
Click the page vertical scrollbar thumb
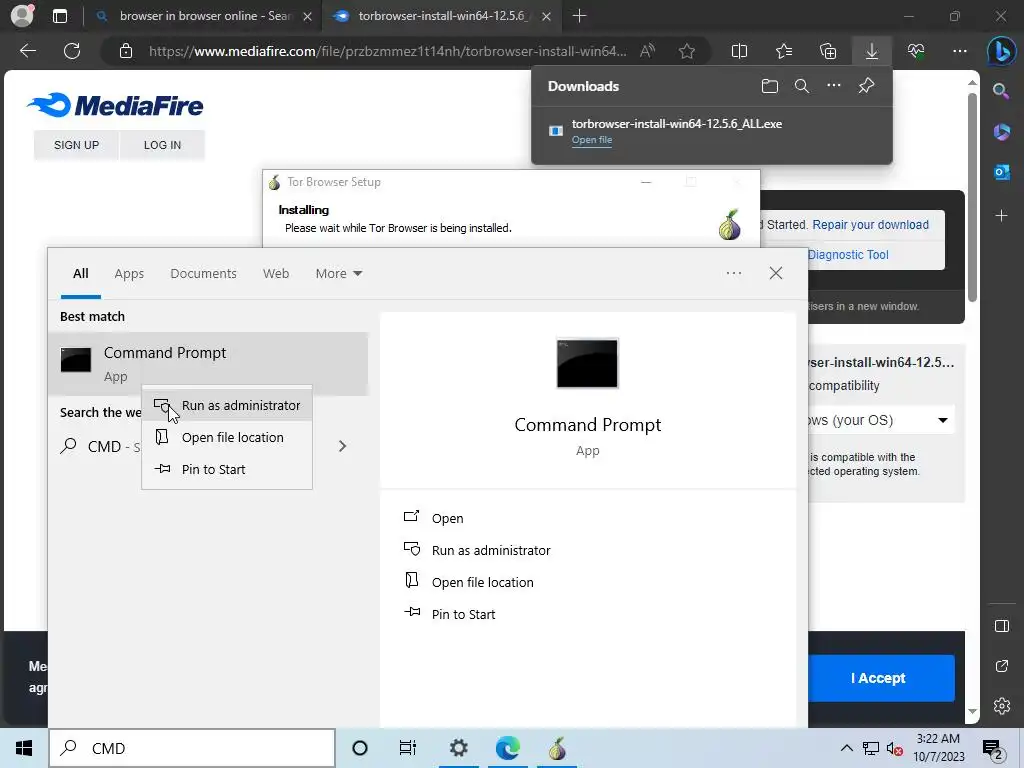coord(972,197)
